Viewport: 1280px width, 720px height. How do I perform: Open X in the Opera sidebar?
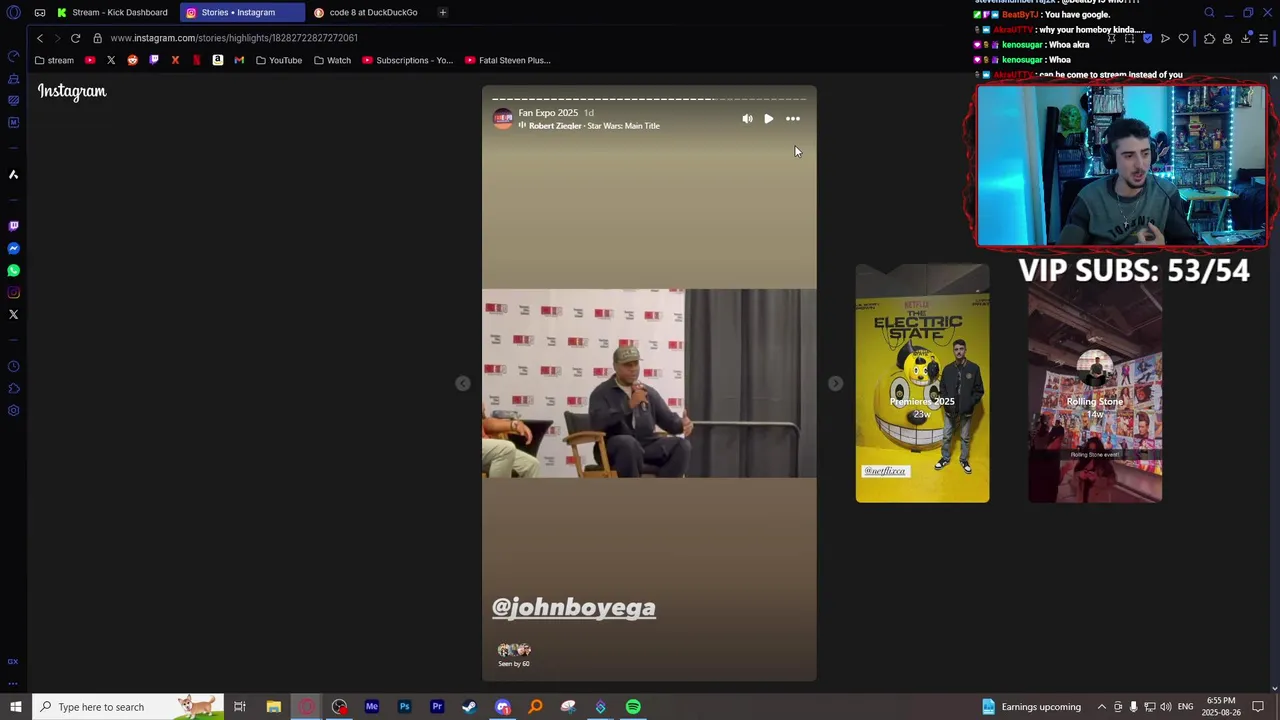tap(13, 314)
